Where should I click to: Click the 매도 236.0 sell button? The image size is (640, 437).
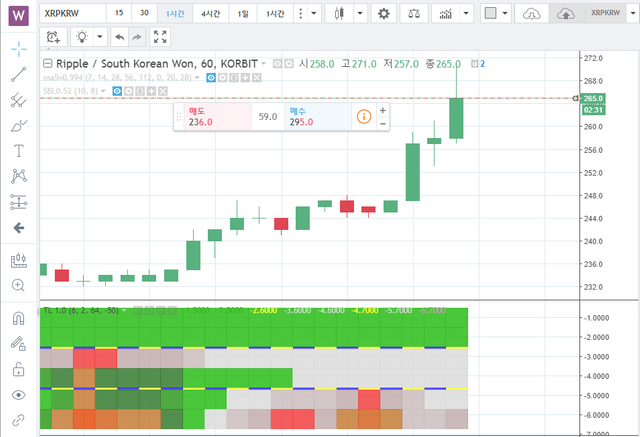tap(218, 117)
